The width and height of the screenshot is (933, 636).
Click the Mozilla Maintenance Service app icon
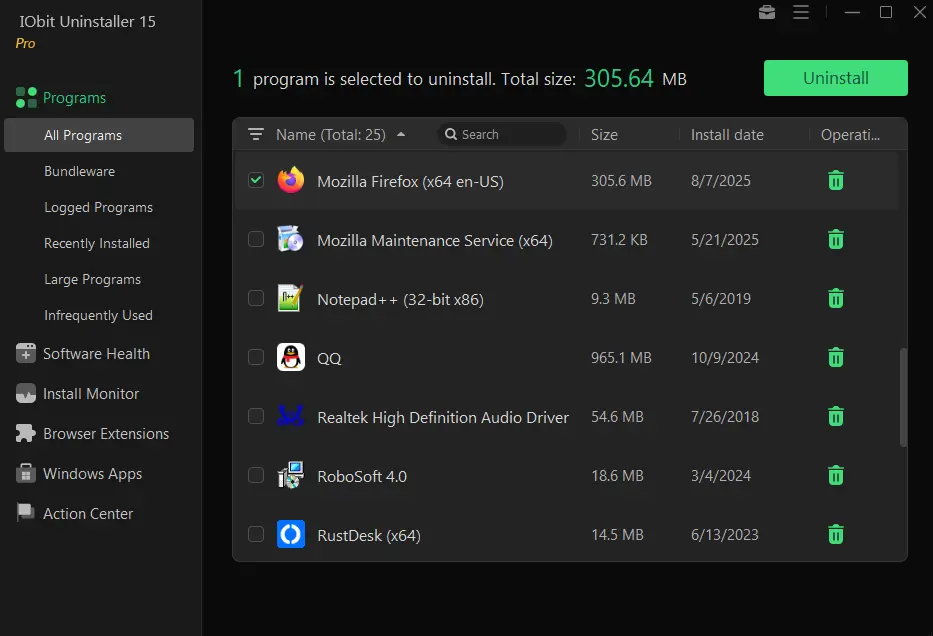290,239
